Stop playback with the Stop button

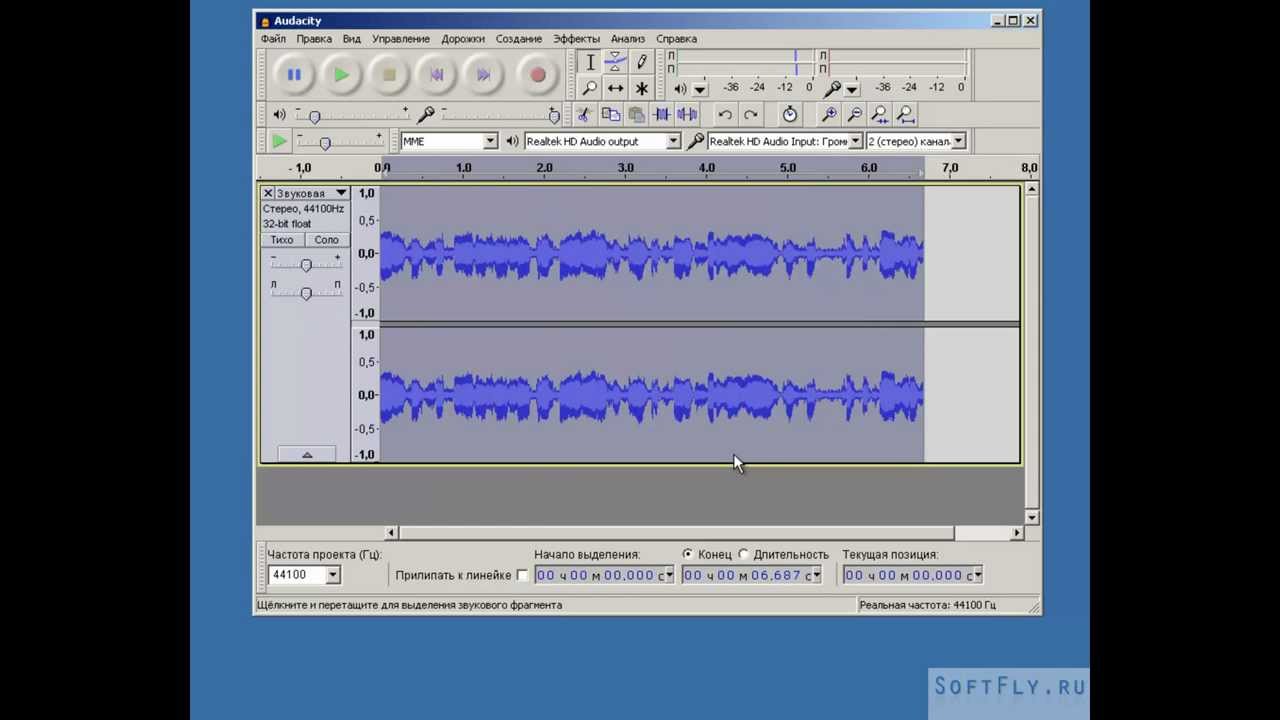[x=389, y=75]
